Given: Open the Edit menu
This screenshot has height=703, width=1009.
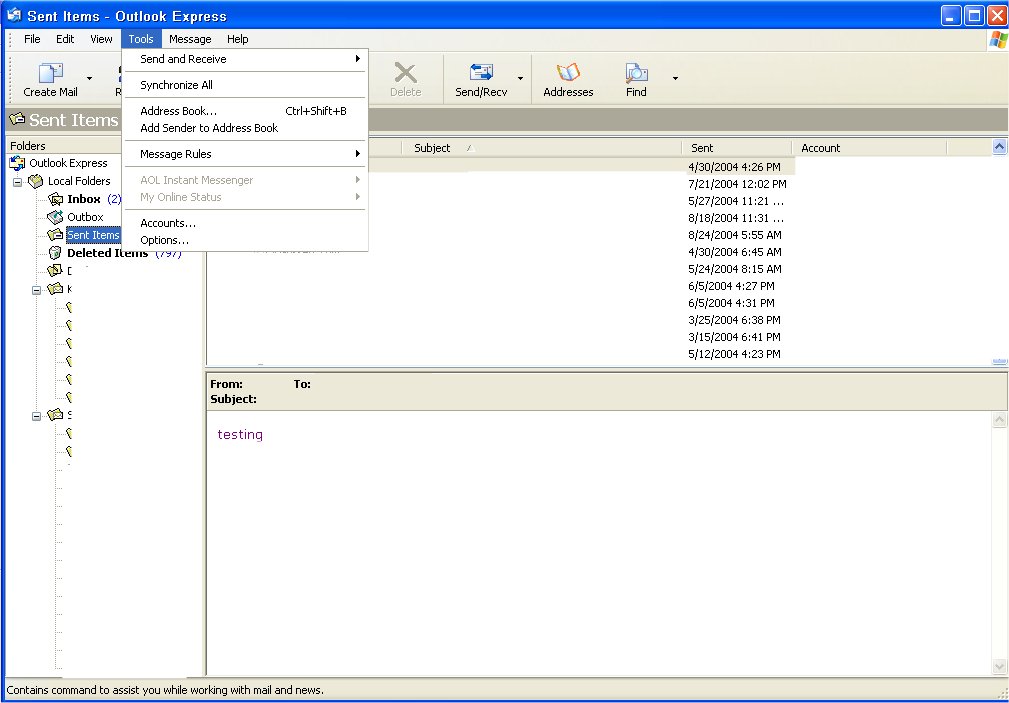Looking at the screenshot, I should pos(65,39).
